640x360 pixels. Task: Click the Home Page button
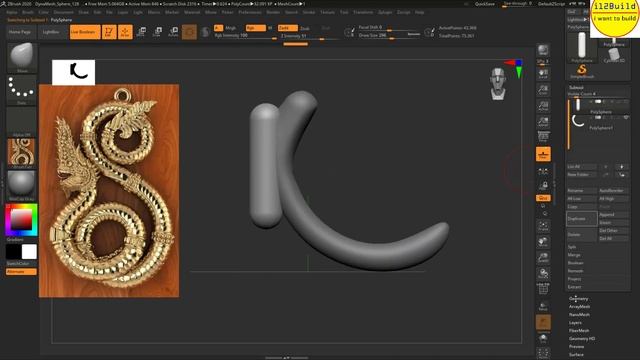(20, 32)
